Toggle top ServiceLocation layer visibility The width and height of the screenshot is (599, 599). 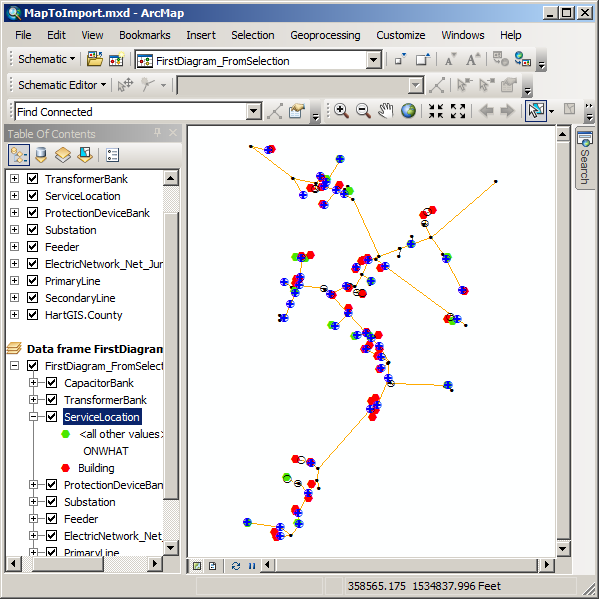pyautogui.click(x=32, y=196)
